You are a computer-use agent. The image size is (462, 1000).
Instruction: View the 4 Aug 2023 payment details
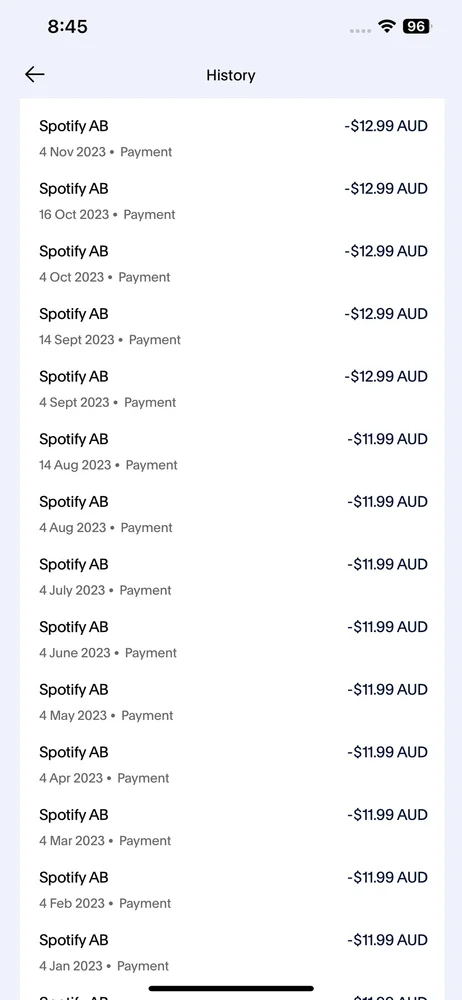tap(232, 513)
